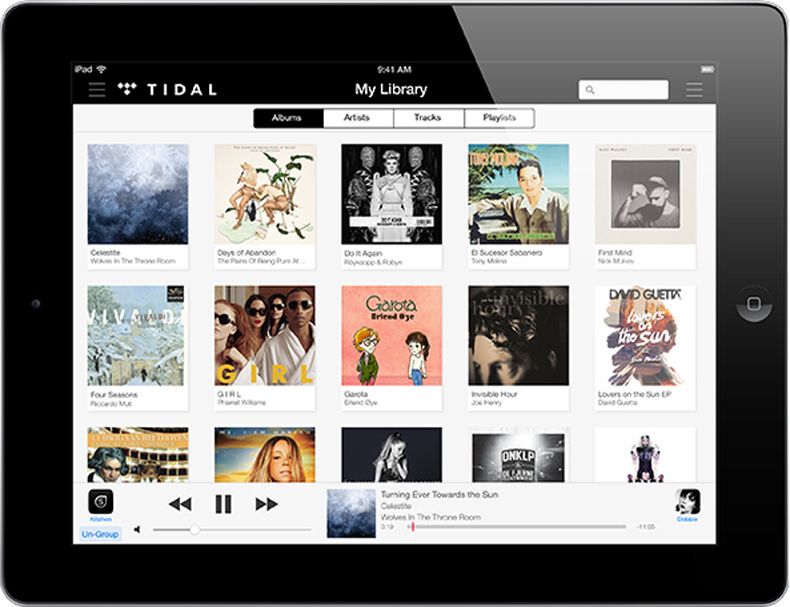Select the Kitchen speaker icon
This screenshot has height=607, width=790.
pos(101,502)
